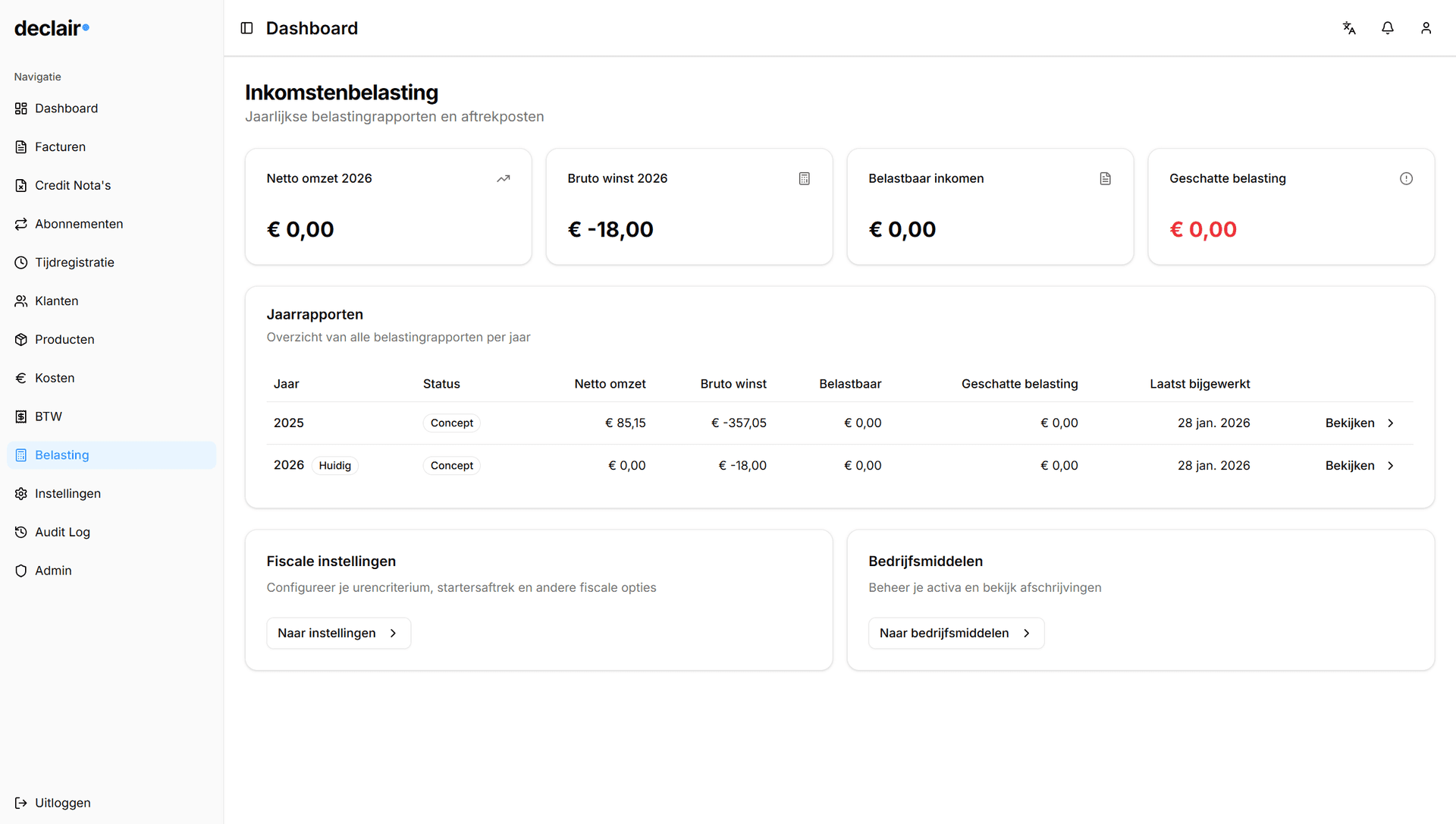Open the language translation icon

(x=1349, y=28)
